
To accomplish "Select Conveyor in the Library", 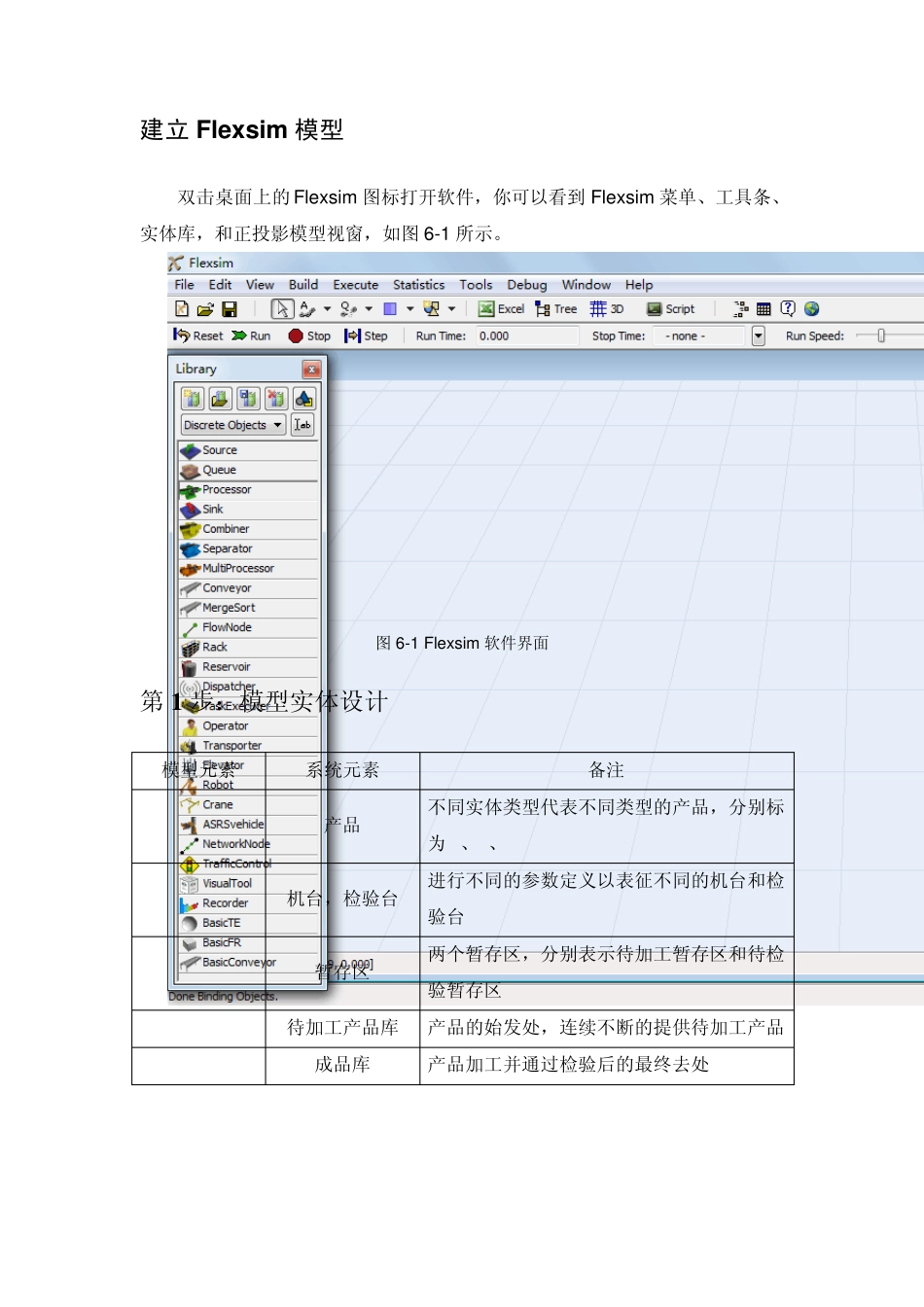I will pos(249,588).
